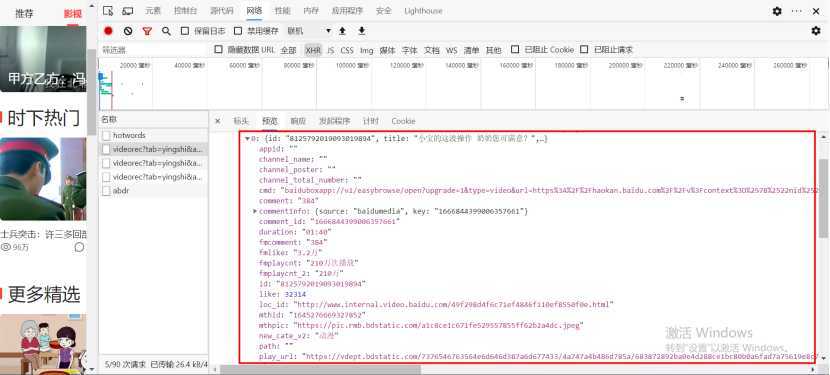Open the 内存 panel tab
Image resolution: width=830 pixels, height=375 pixels.
[311, 11]
